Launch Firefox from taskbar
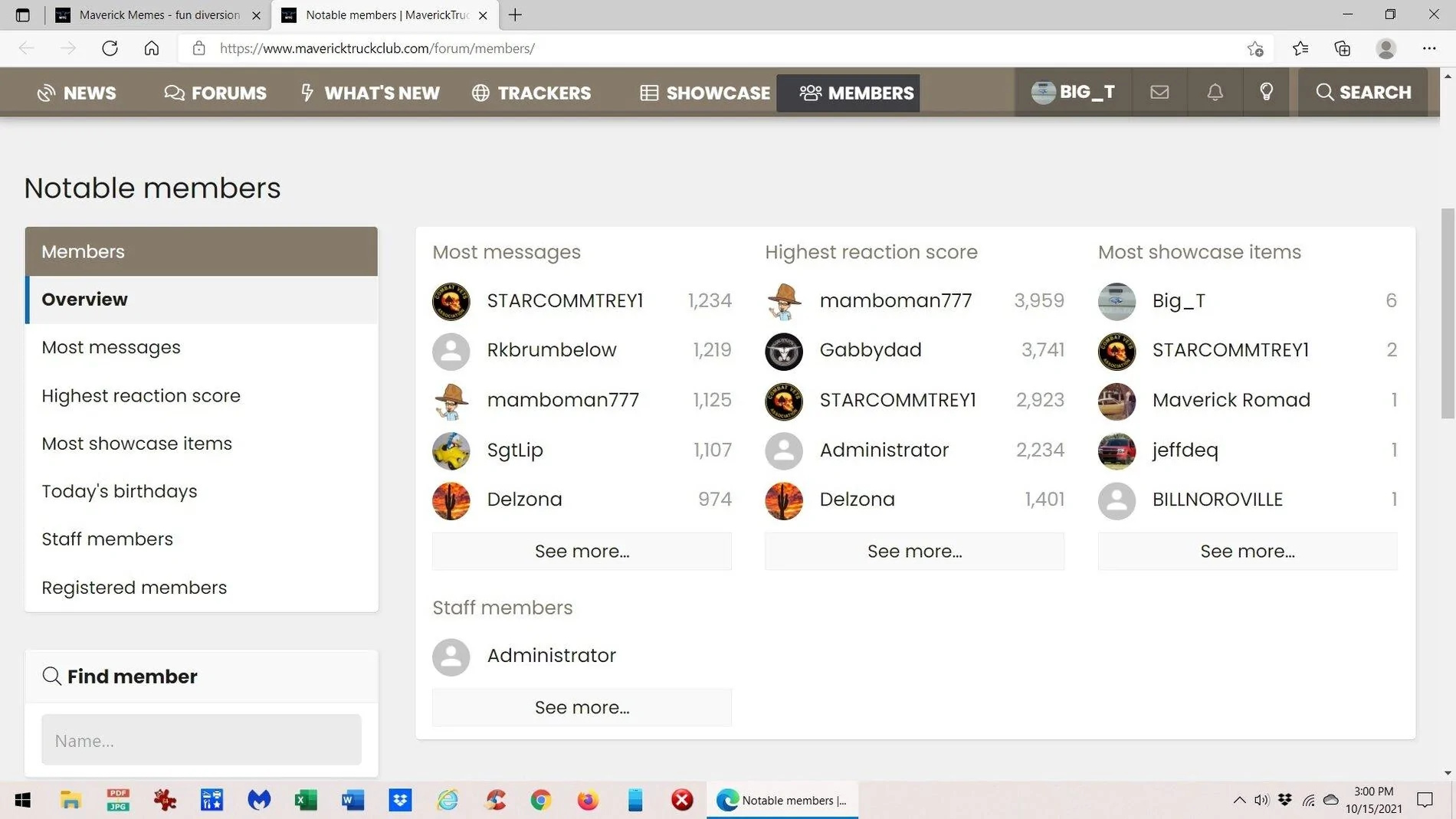The height and width of the screenshot is (819, 1456). [x=588, y=800]
